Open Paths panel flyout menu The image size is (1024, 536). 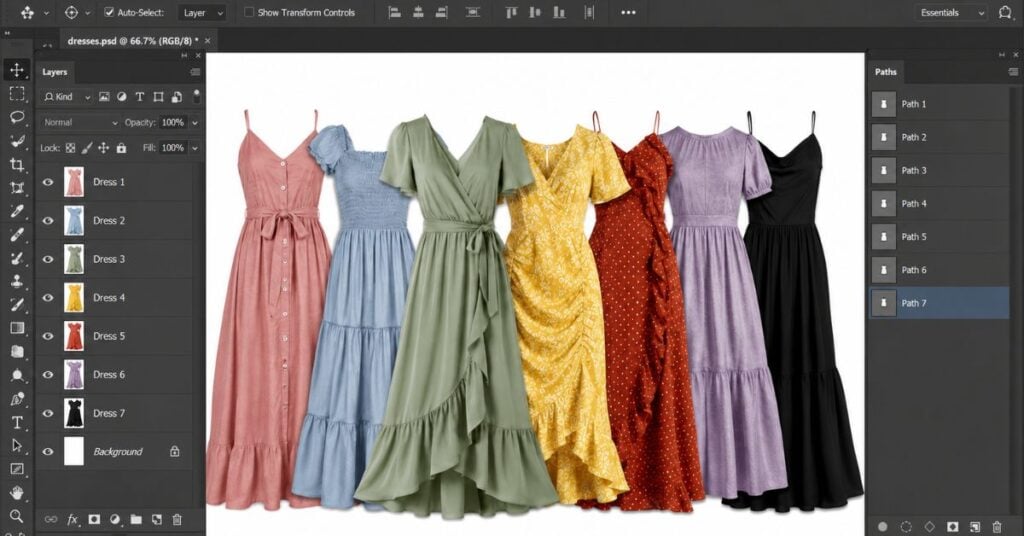[1012, 72]
